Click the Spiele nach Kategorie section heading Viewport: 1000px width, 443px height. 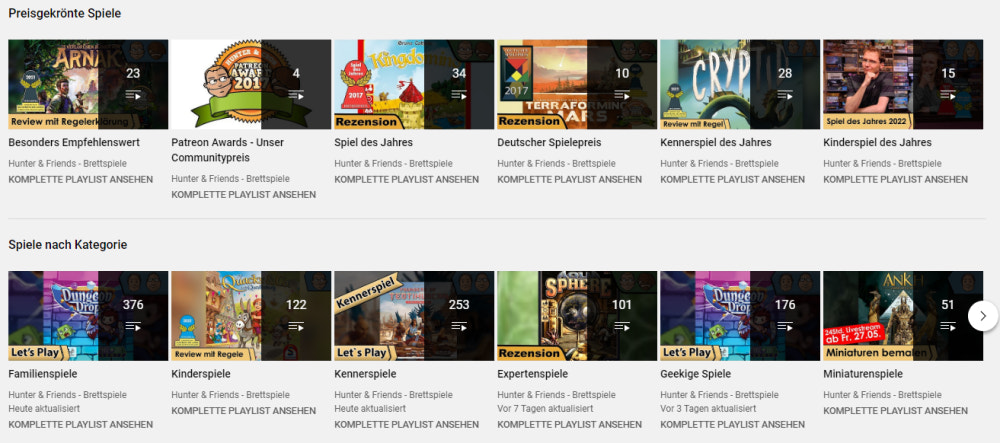coord(68,245)
